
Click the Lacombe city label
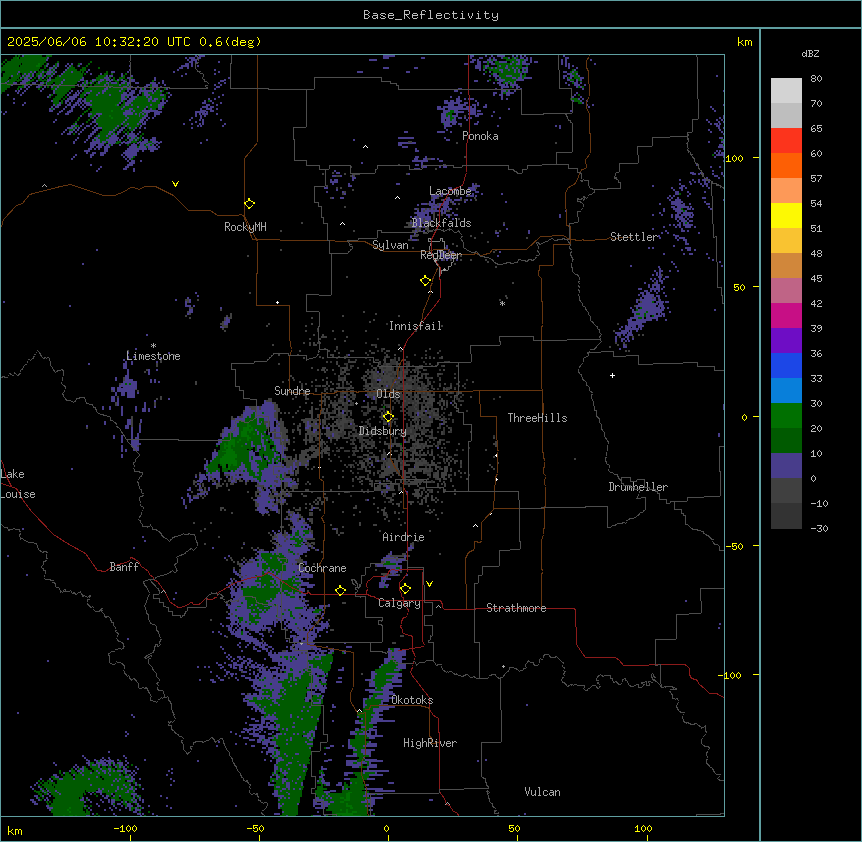click(450, 191)
